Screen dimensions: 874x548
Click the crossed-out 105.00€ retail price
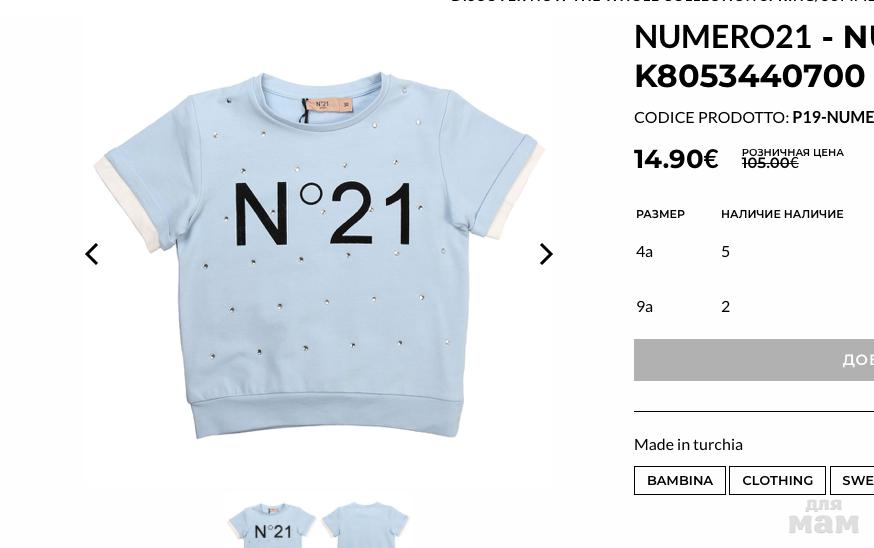[770, 163]
